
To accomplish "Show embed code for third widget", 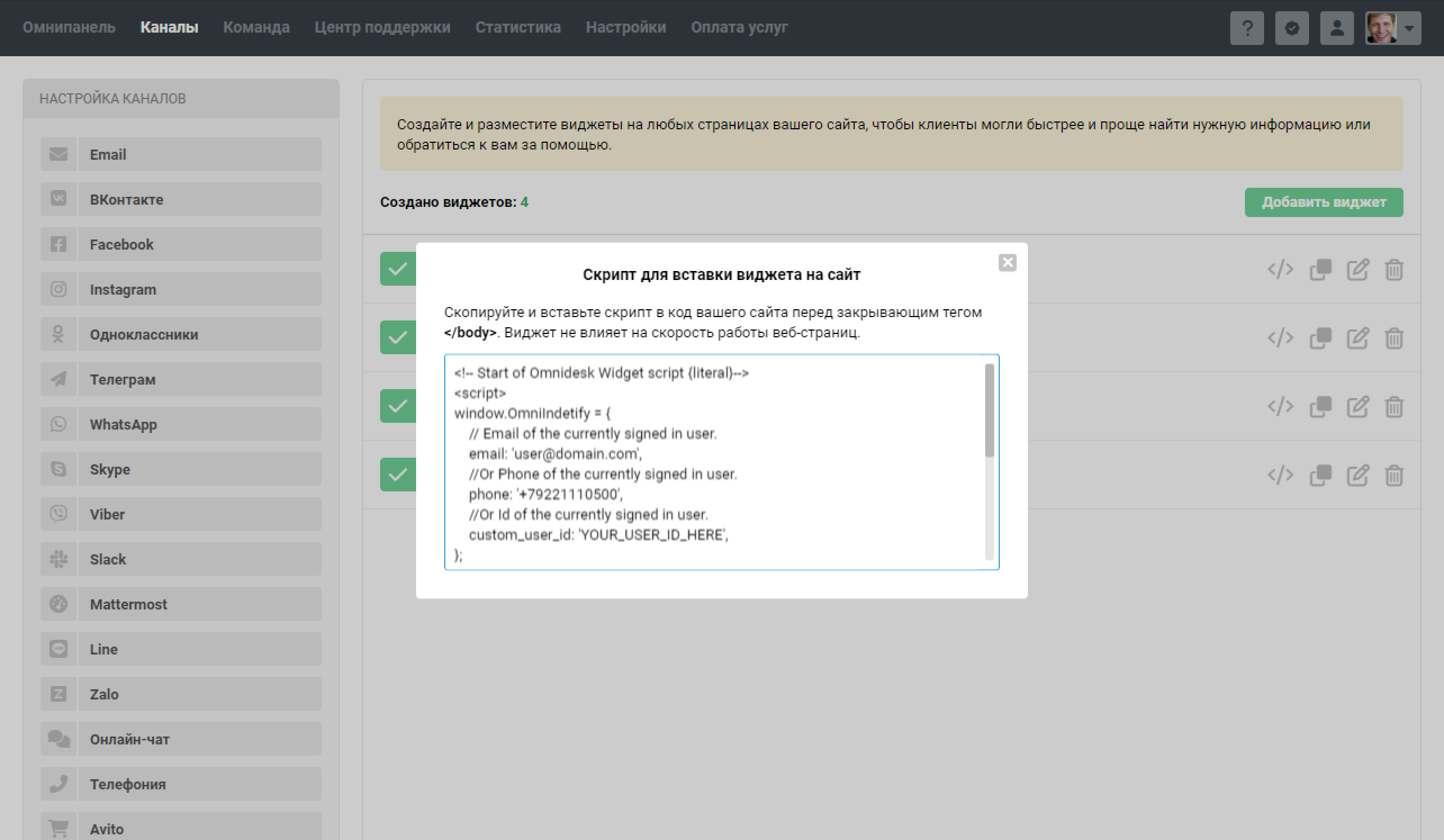I will pos(1280,407).
